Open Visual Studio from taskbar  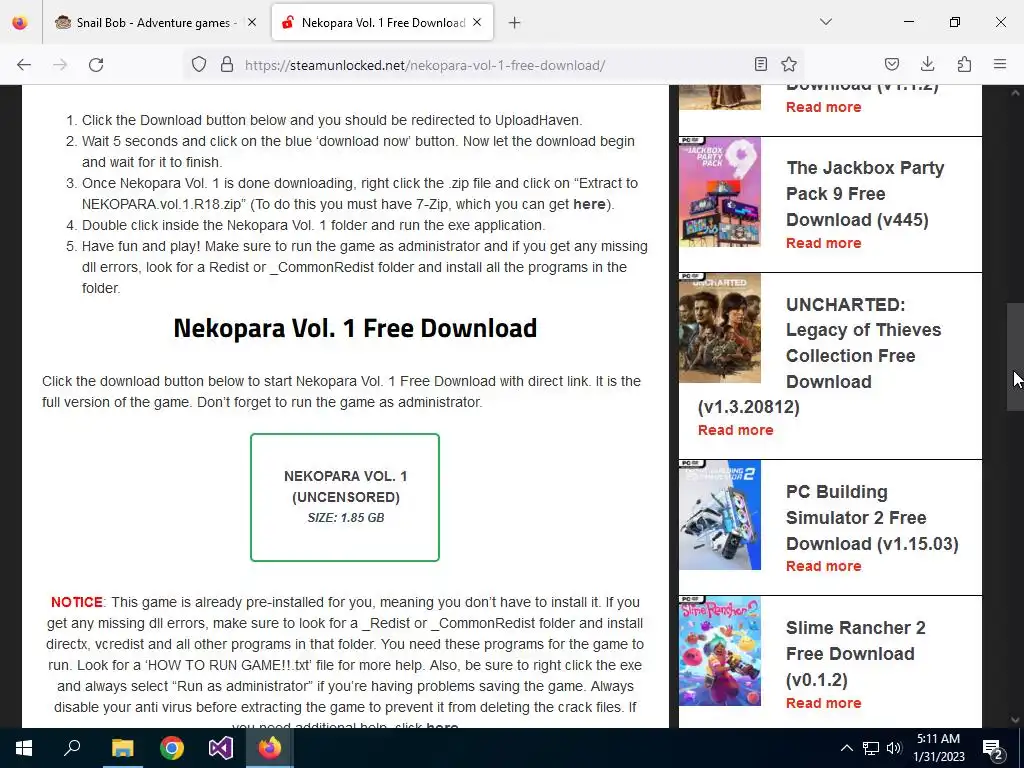click(x=221, y=748)
